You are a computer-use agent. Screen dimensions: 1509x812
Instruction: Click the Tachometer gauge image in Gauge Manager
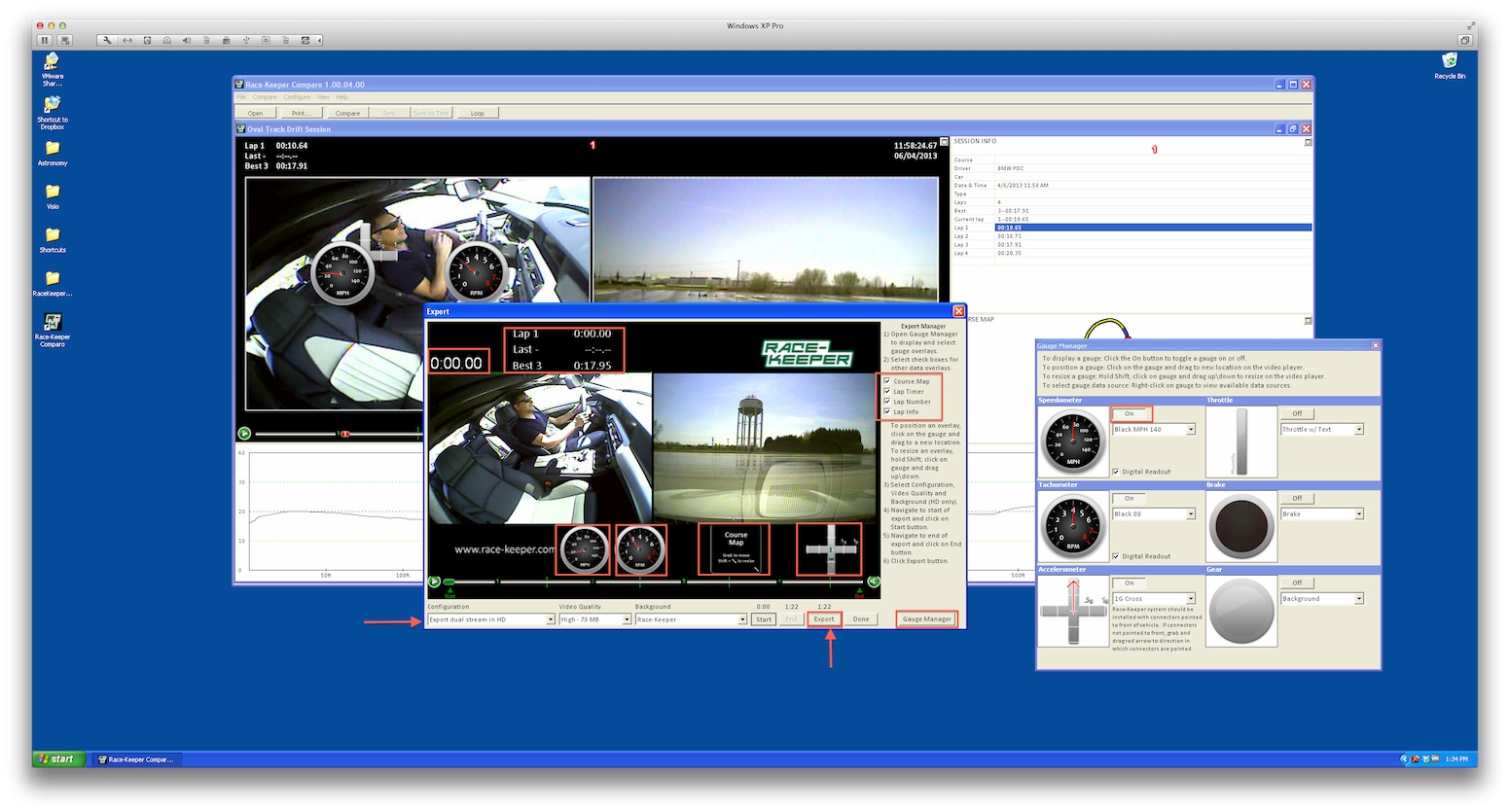[x=1073, y=526]
